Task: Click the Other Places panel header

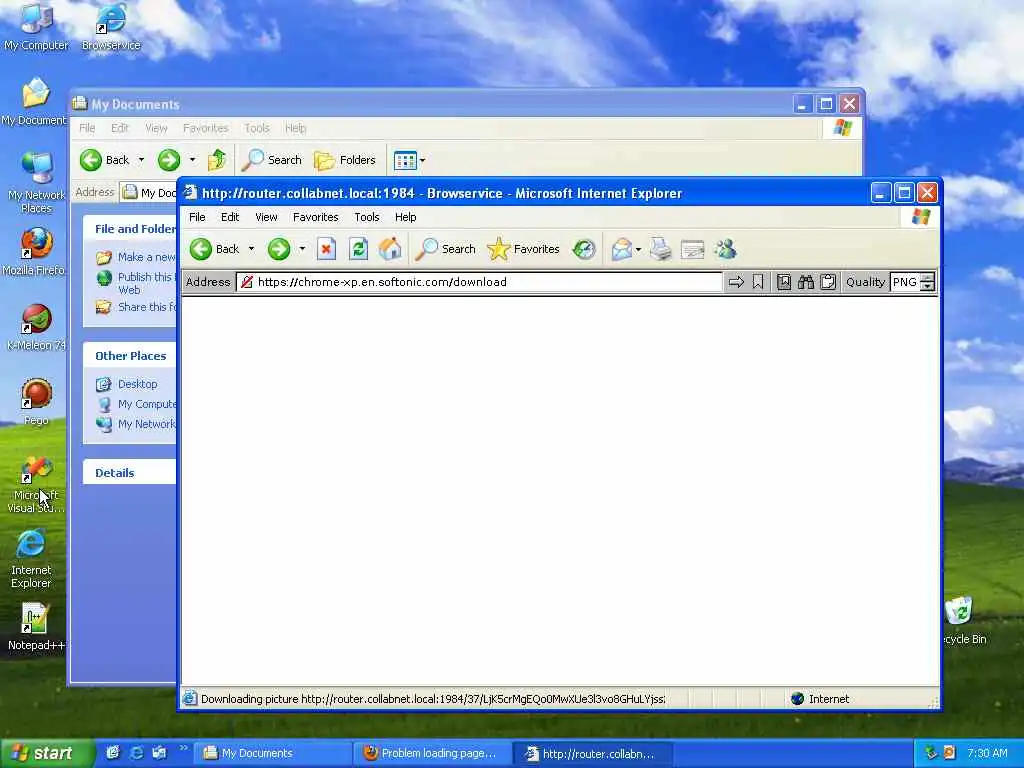Action: point(129,356)
